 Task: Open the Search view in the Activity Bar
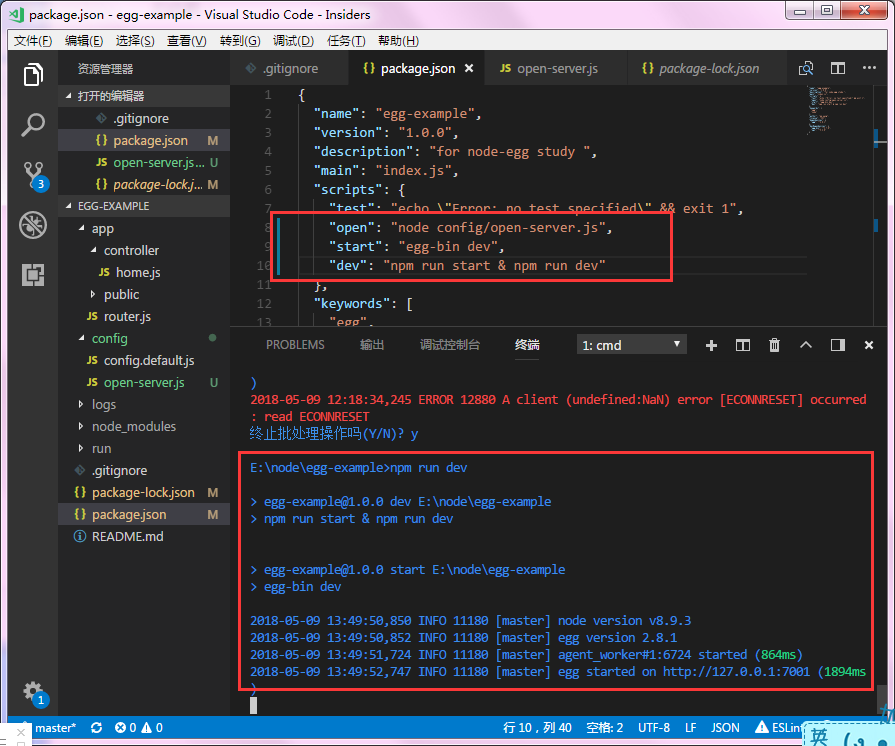tap(33, 125)
